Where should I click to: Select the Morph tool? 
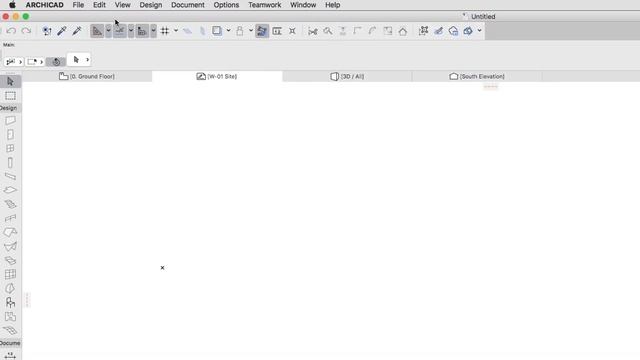click(x=10, y=289)
